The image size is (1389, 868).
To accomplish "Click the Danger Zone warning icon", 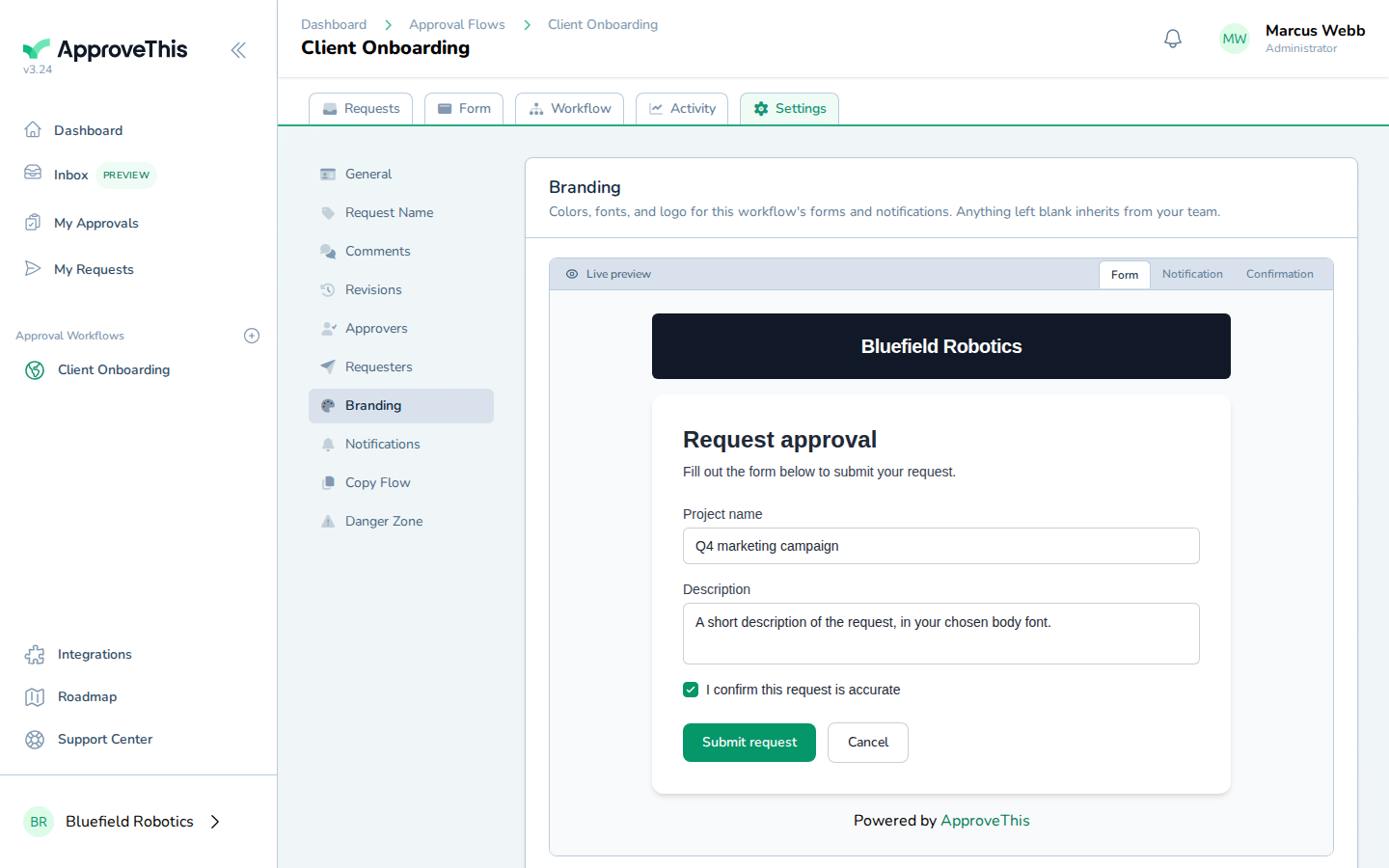I will [x=328, y=522].
